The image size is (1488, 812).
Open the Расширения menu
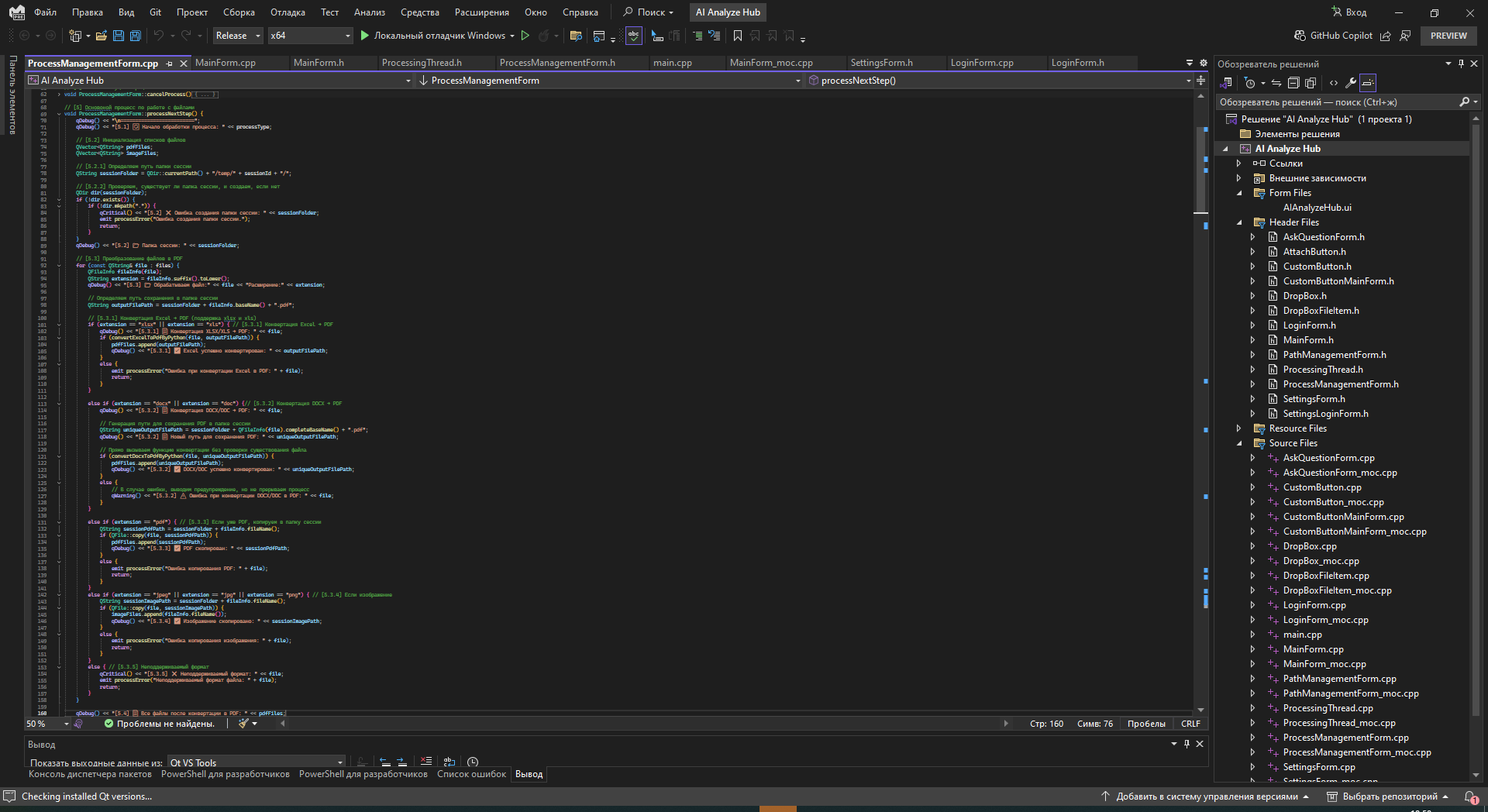[482, 12]
